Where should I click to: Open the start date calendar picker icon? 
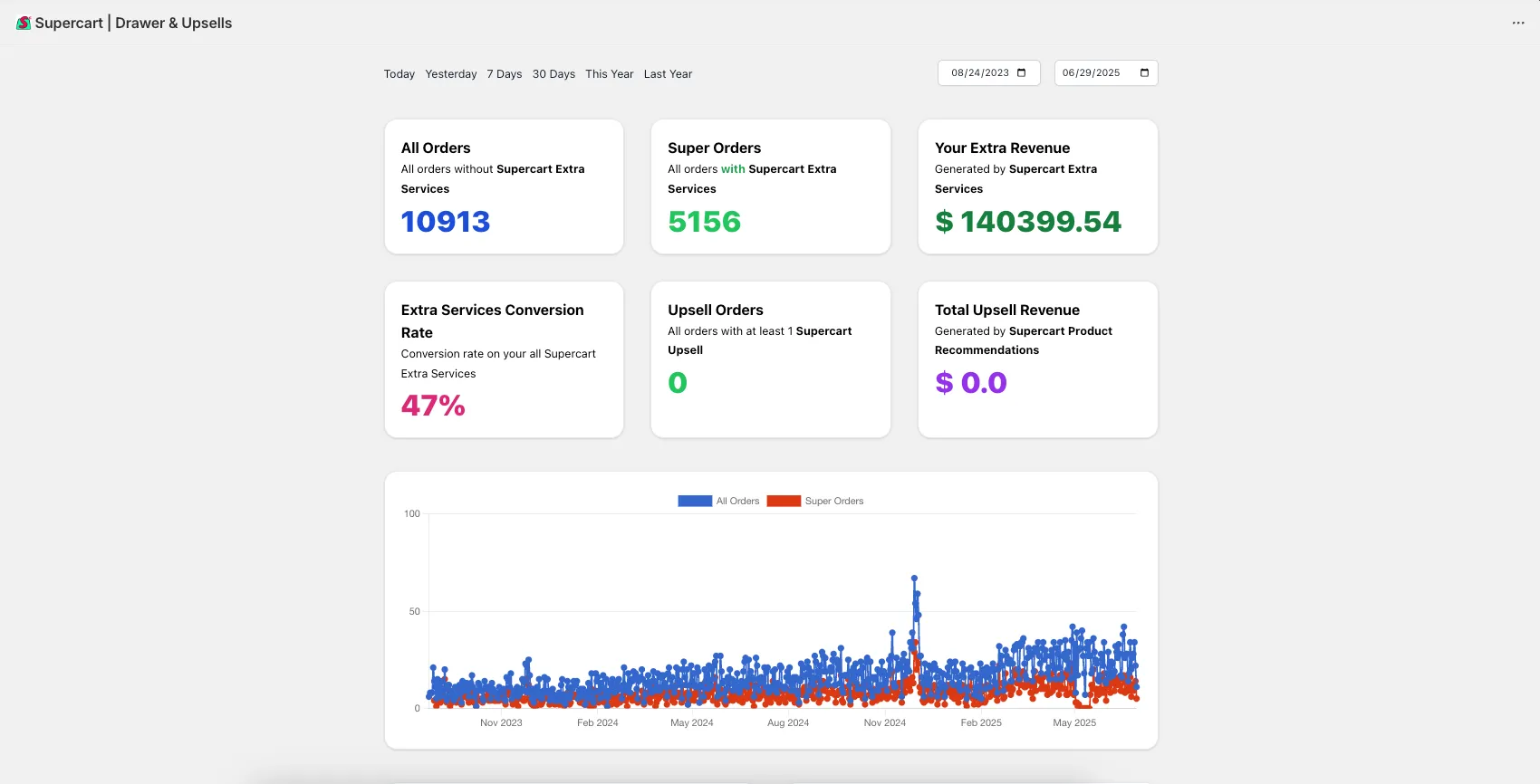(1022, 72)
